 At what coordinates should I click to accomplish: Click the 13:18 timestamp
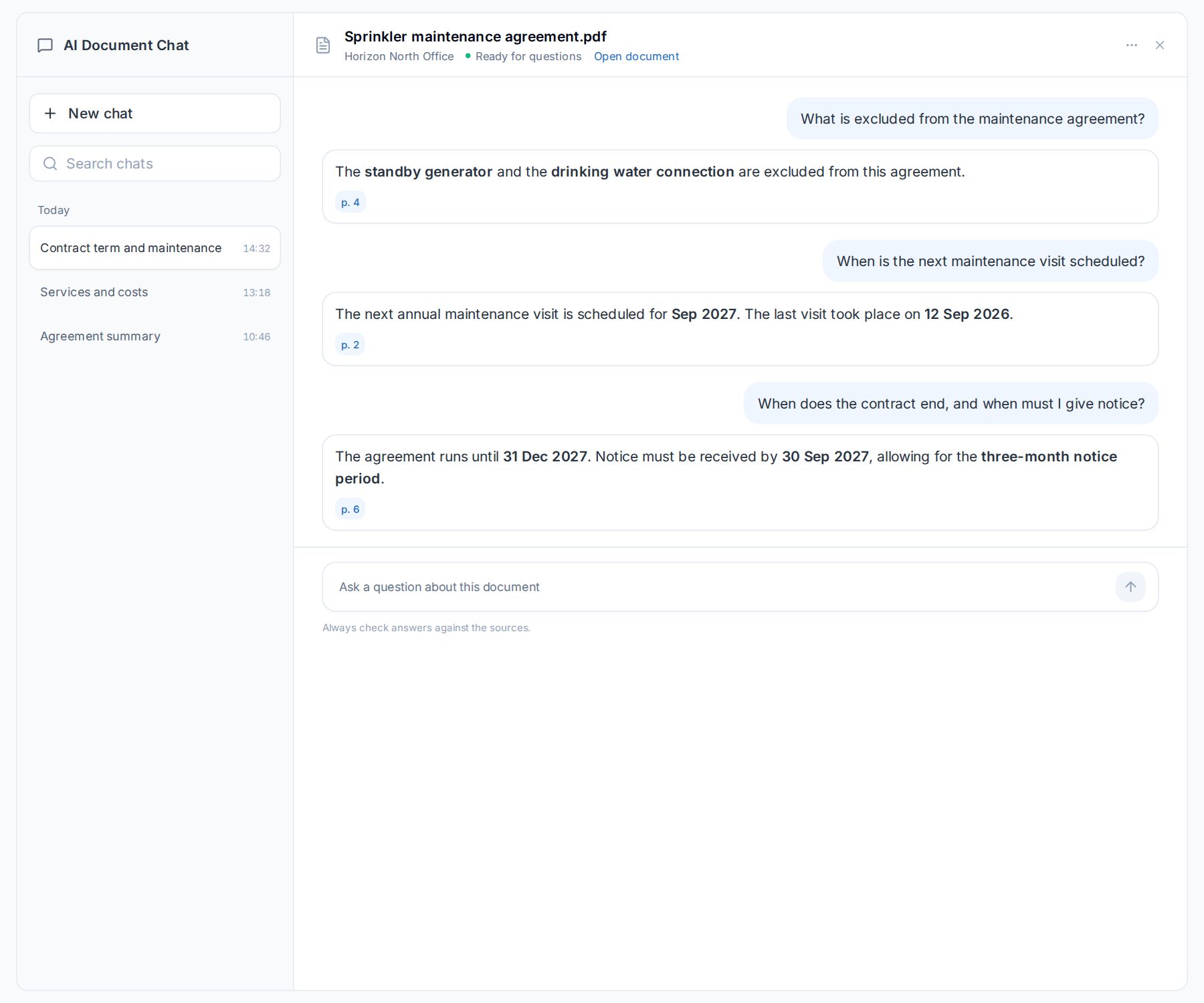pos(257,293)
